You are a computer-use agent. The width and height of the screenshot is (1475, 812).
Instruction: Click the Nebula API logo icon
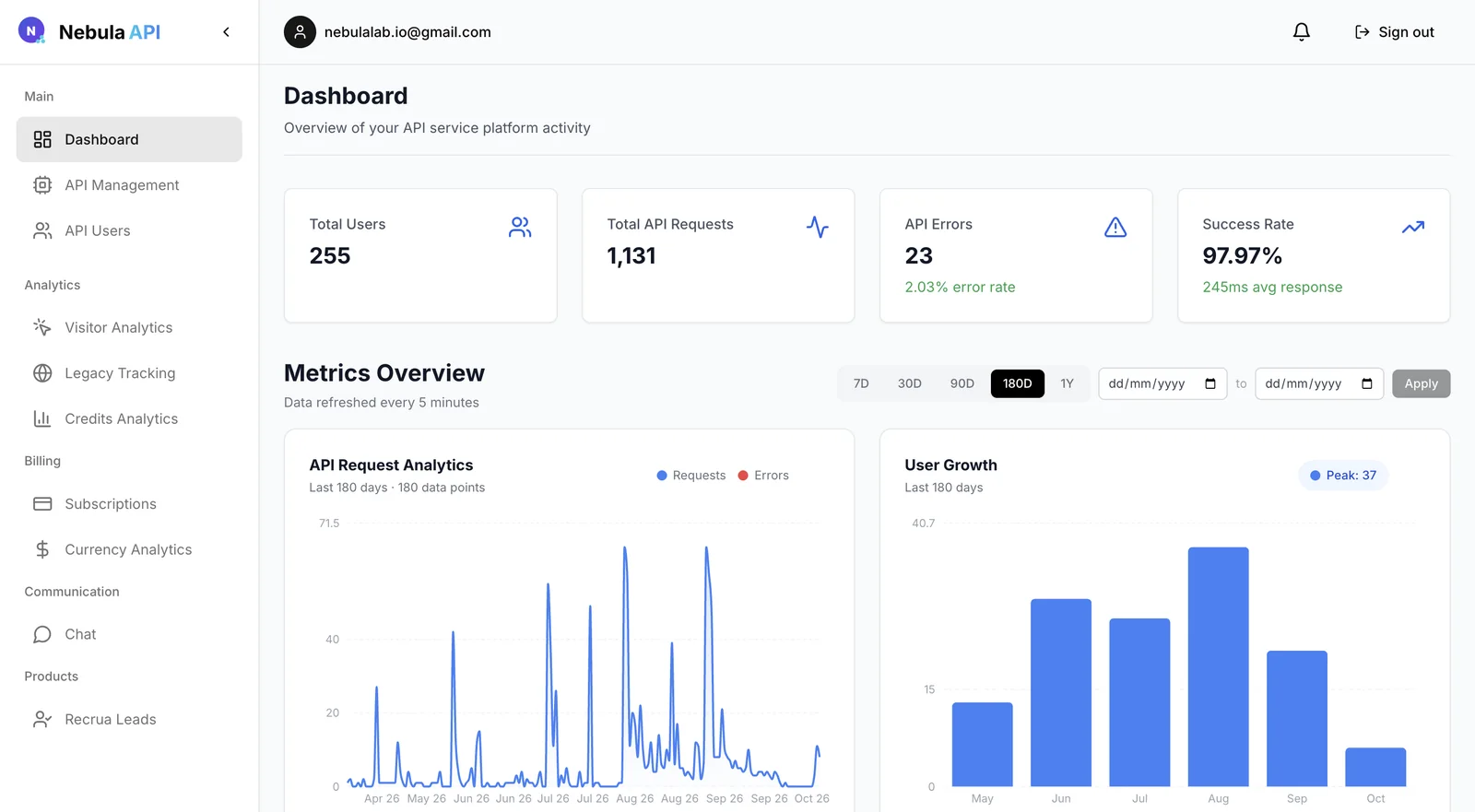coord(31,30)
